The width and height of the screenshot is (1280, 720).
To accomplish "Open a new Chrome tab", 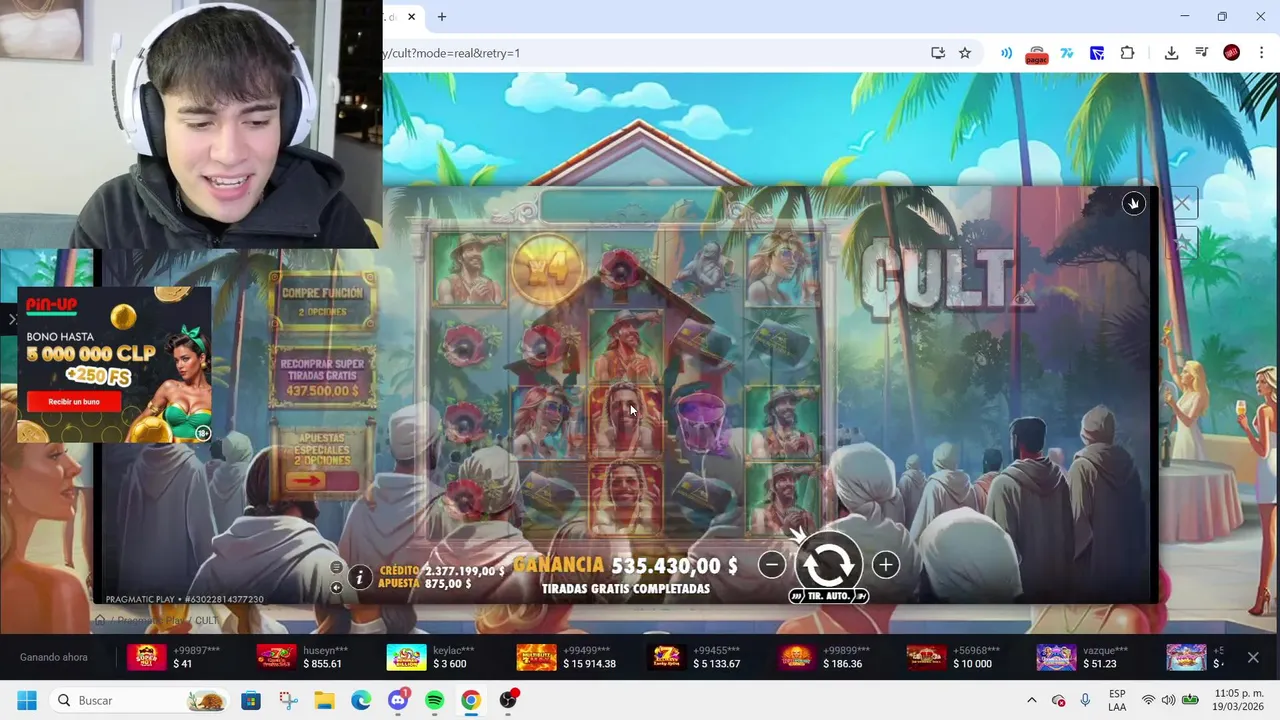I will tap(442, 16).
